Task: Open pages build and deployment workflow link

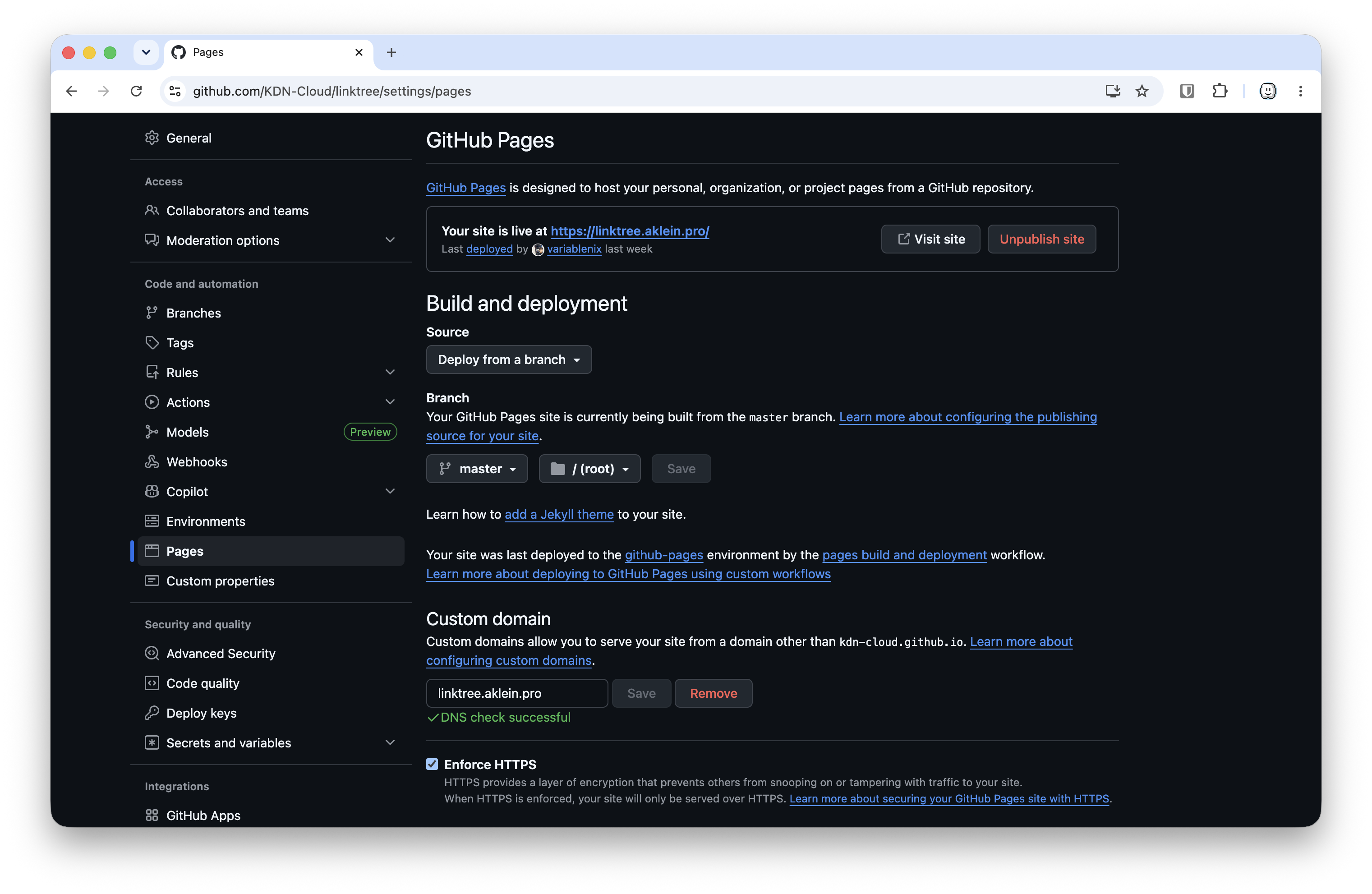Action: (904, 554)
